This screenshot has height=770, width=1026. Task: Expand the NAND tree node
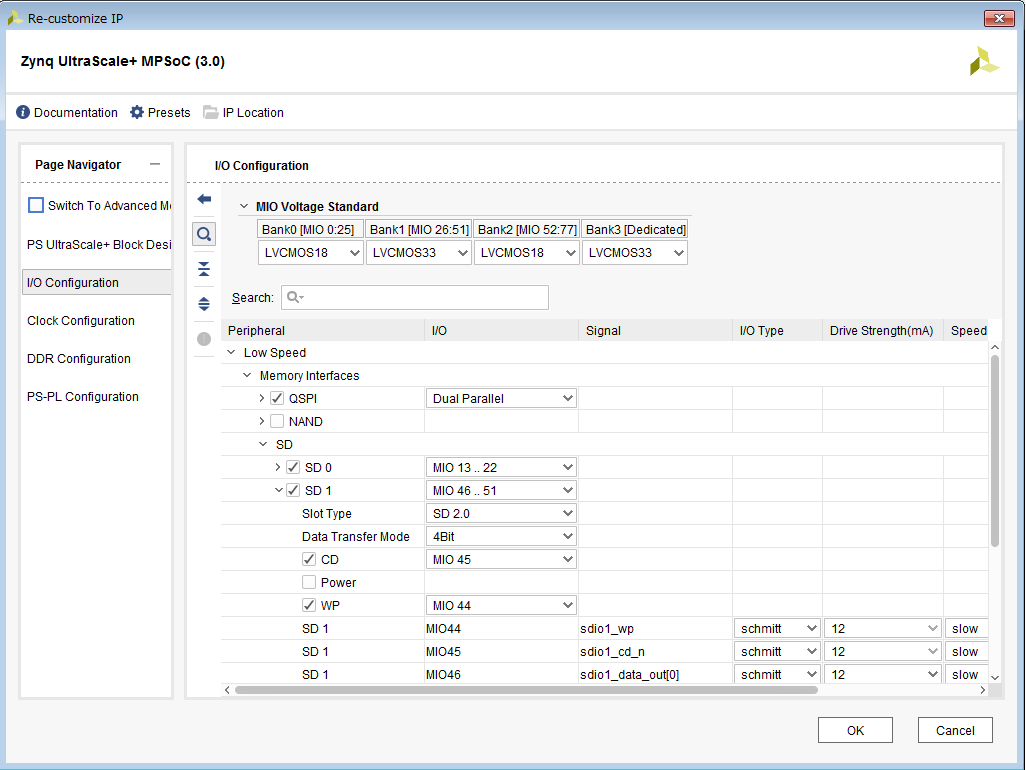(262, 421)
